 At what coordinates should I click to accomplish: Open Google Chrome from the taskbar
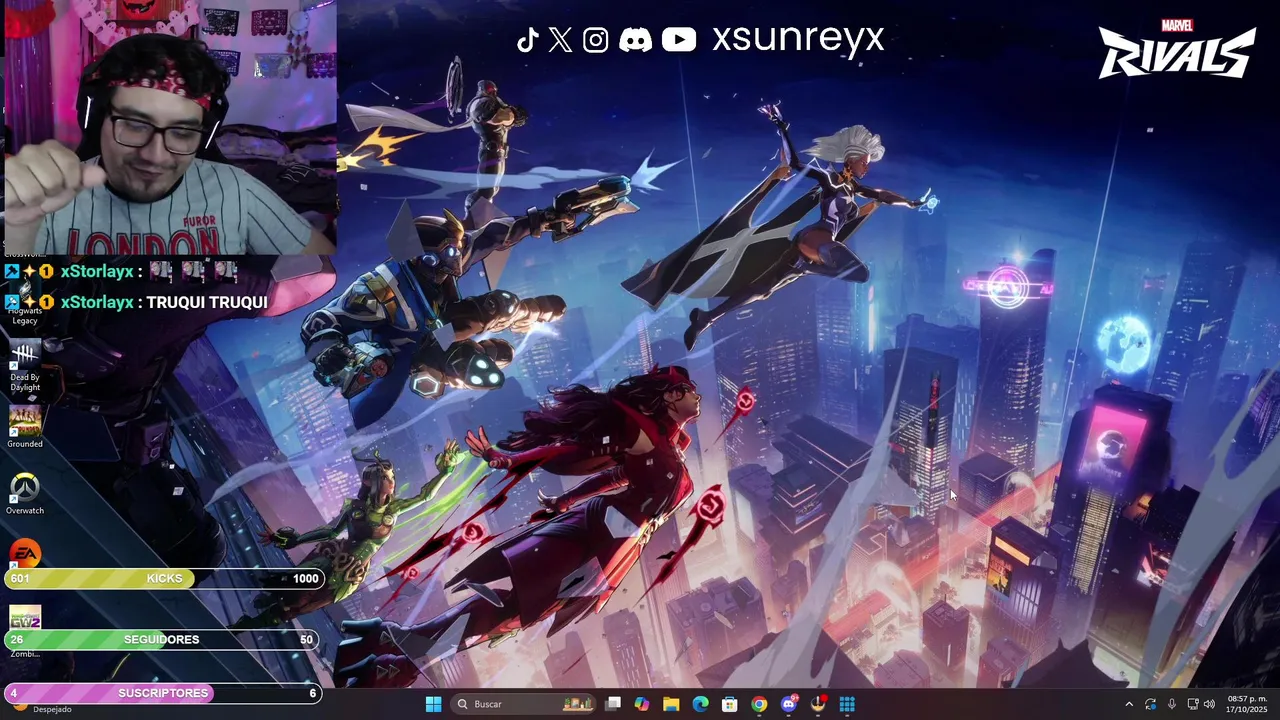click(760, 704)
